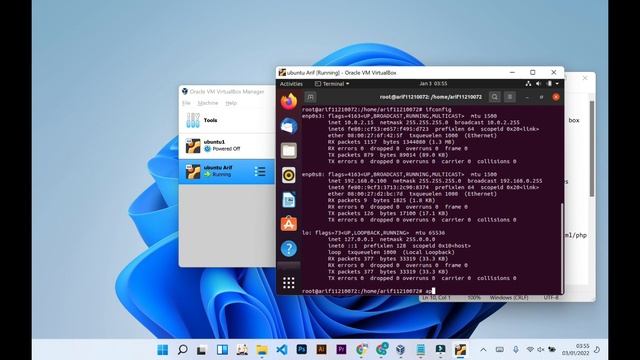Click Activities in the Ubuntu top bar
Screen dimensions: 640x360
291,84
